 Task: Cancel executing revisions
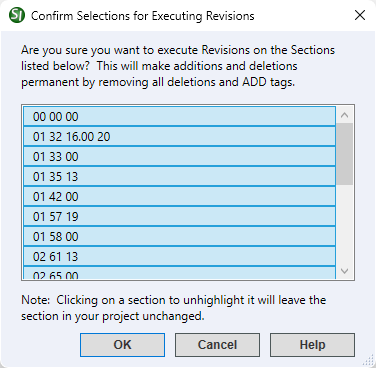(217, 345)
